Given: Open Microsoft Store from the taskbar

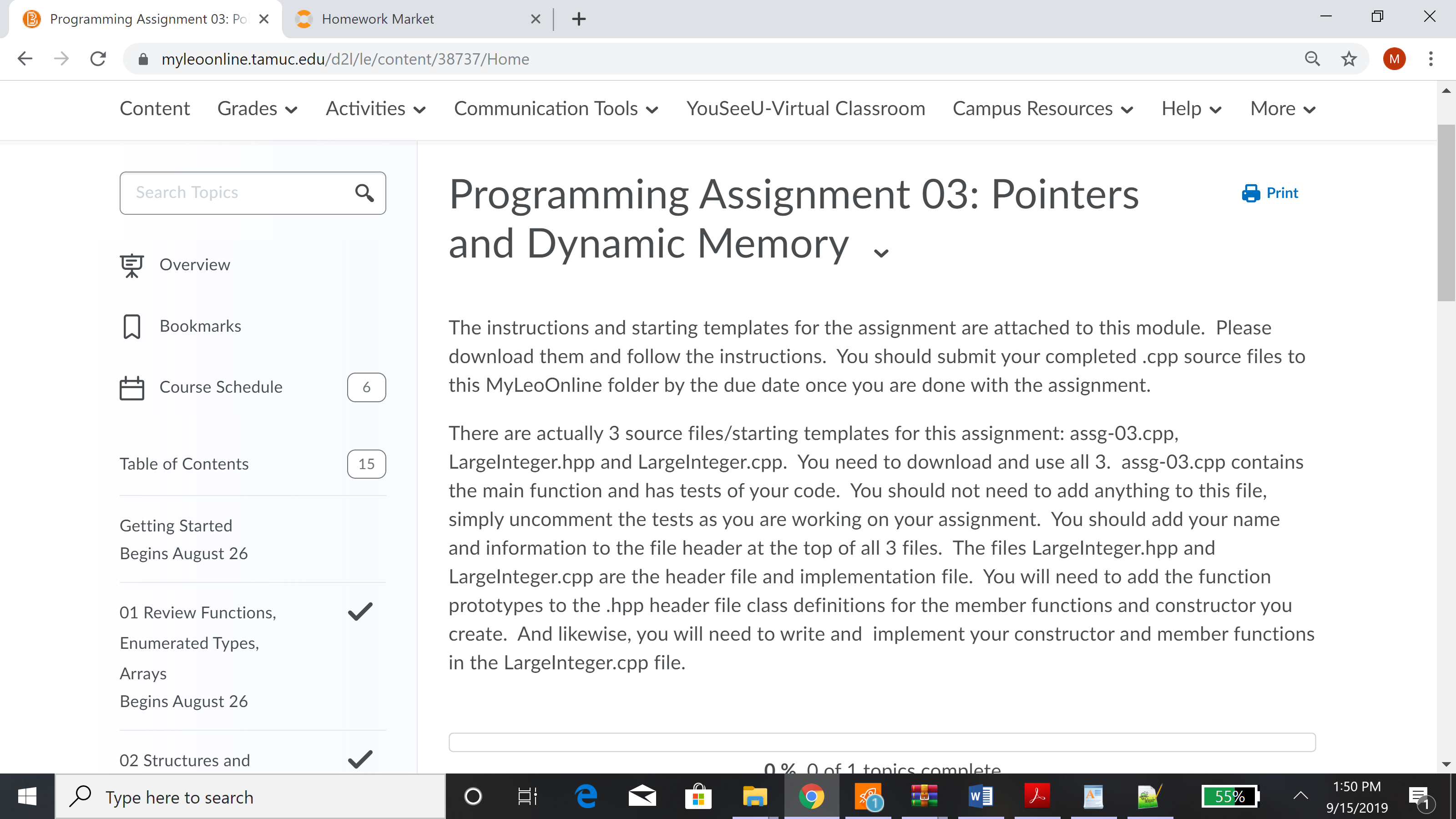Looking at the screenshot, I should click(698, 797).
